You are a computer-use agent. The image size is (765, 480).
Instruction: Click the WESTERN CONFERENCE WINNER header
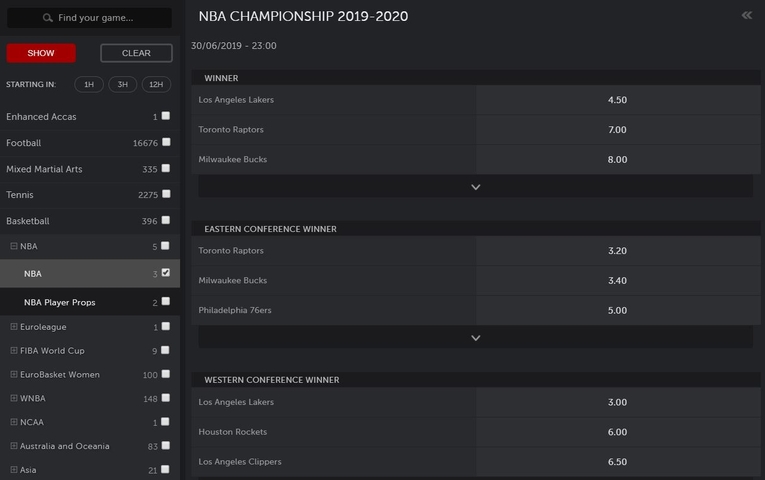point(476,380)
